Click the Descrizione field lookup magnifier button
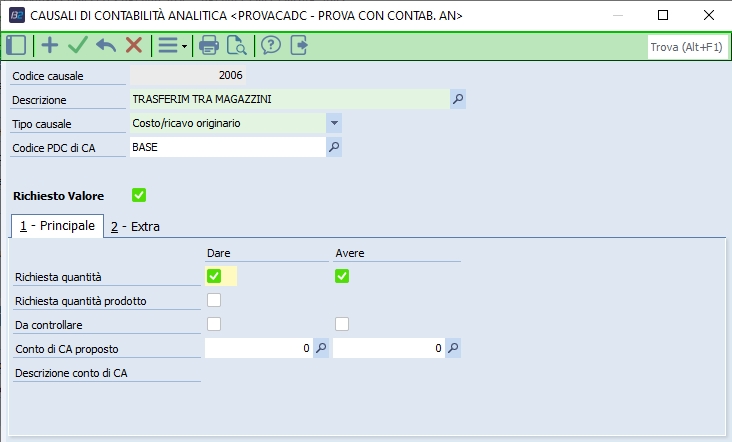The height and width of the screenshot is (442, 732). pyautogui.click(x=457, y=99)
